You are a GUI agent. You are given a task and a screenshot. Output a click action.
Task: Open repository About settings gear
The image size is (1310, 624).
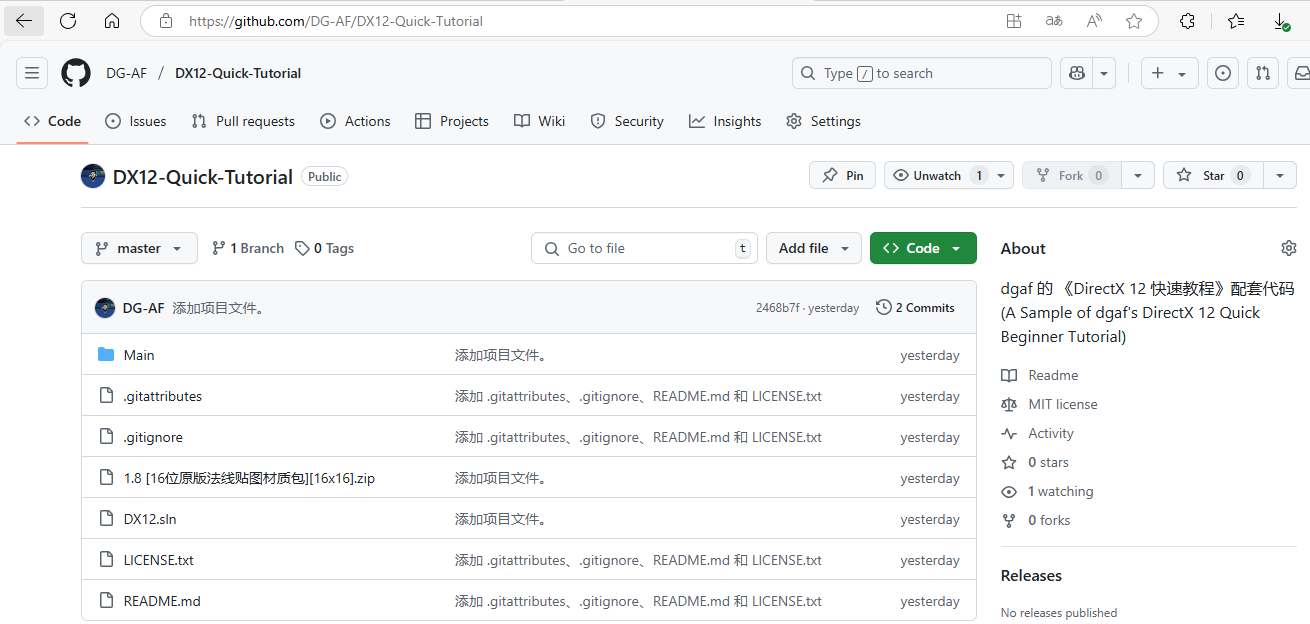(1289, 248)
